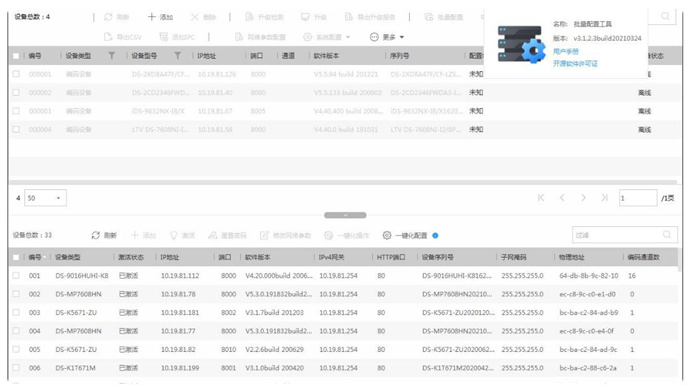Go to first page using pagination icon
This screenshot has height=385, width=690.
pos(541,198)
